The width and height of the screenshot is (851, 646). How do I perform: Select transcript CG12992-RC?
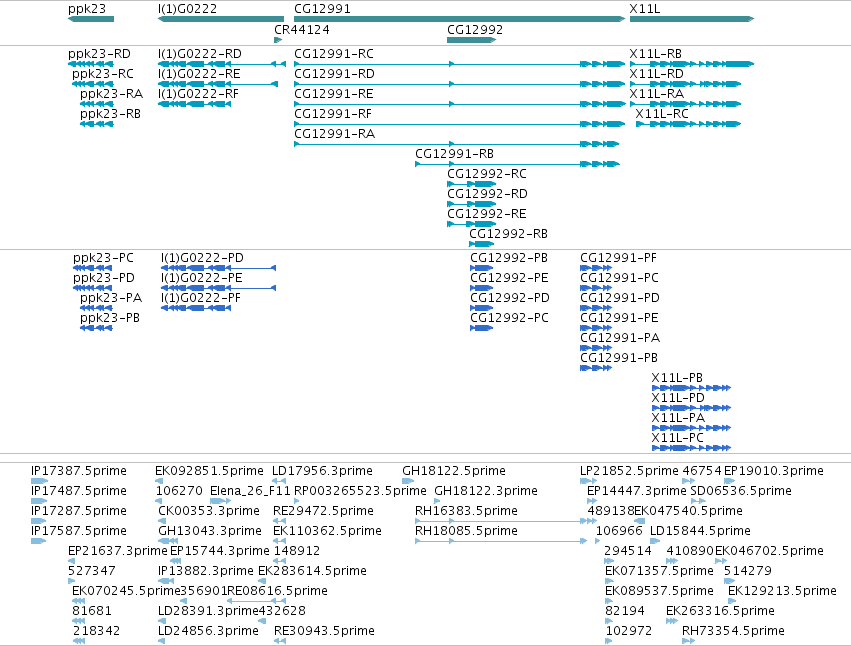tap(487, 174)
